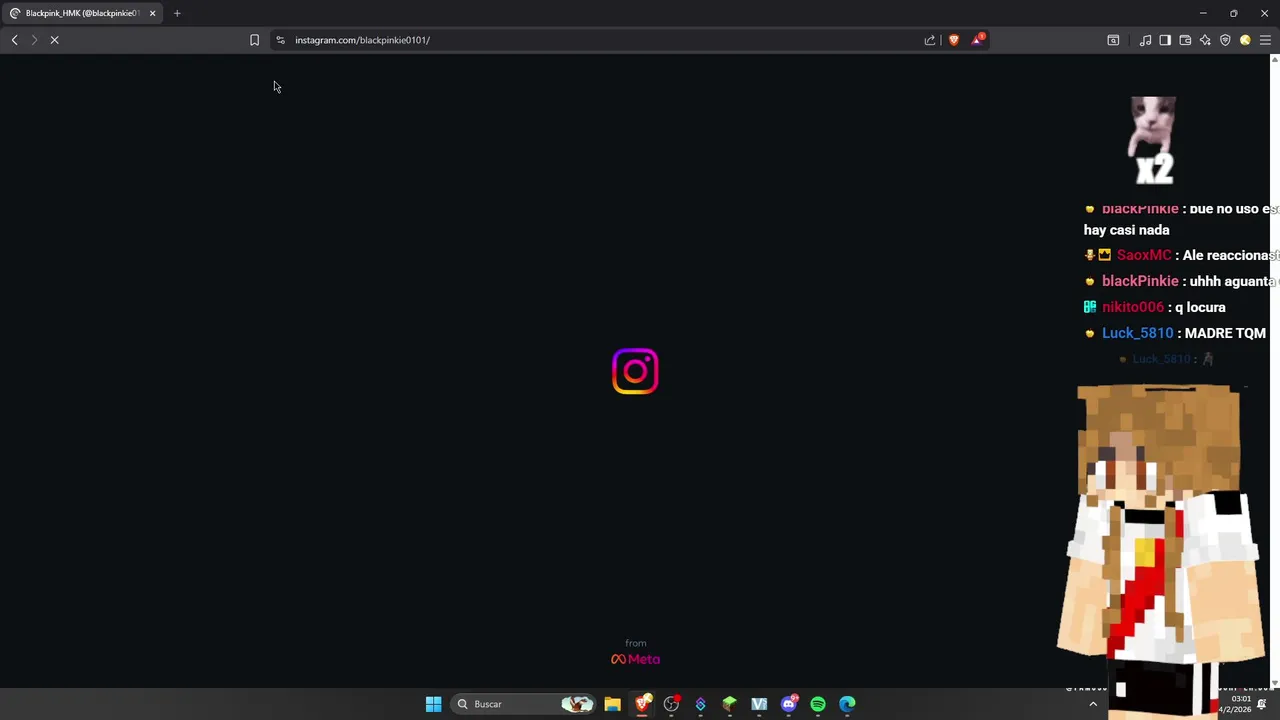Open Discord from the taskbar

point(789,704)
